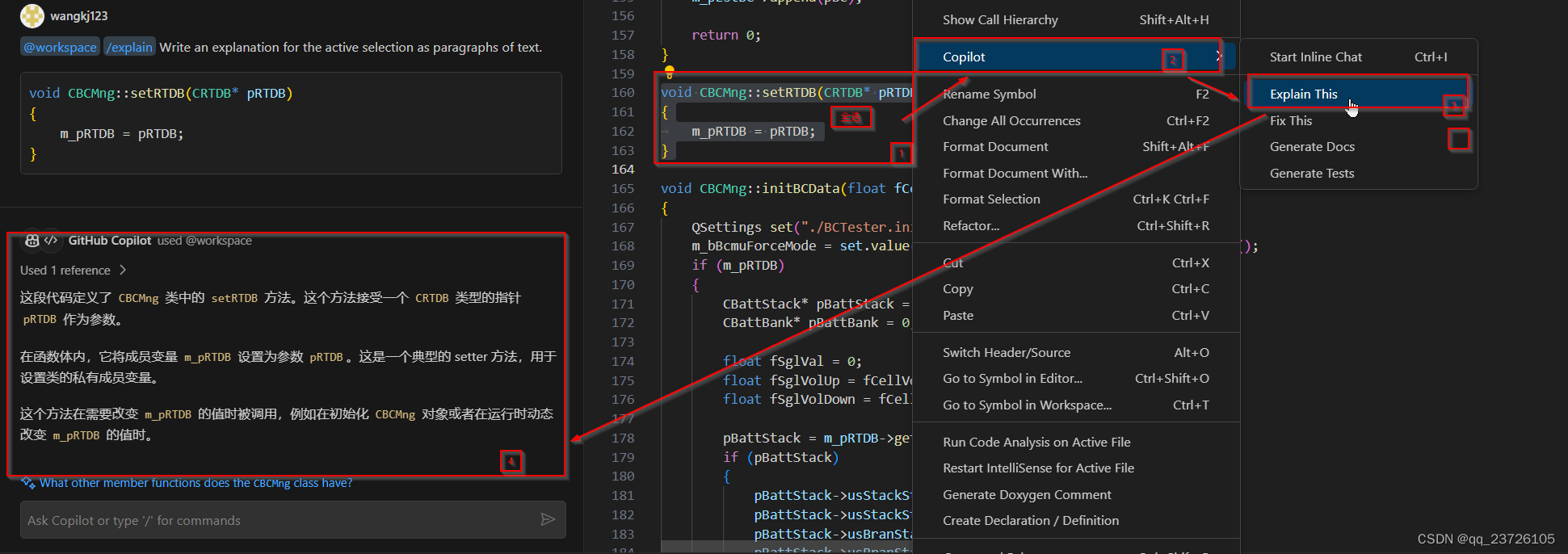Choose Generate Doxygen Comment

click(x=1076, y=494)
